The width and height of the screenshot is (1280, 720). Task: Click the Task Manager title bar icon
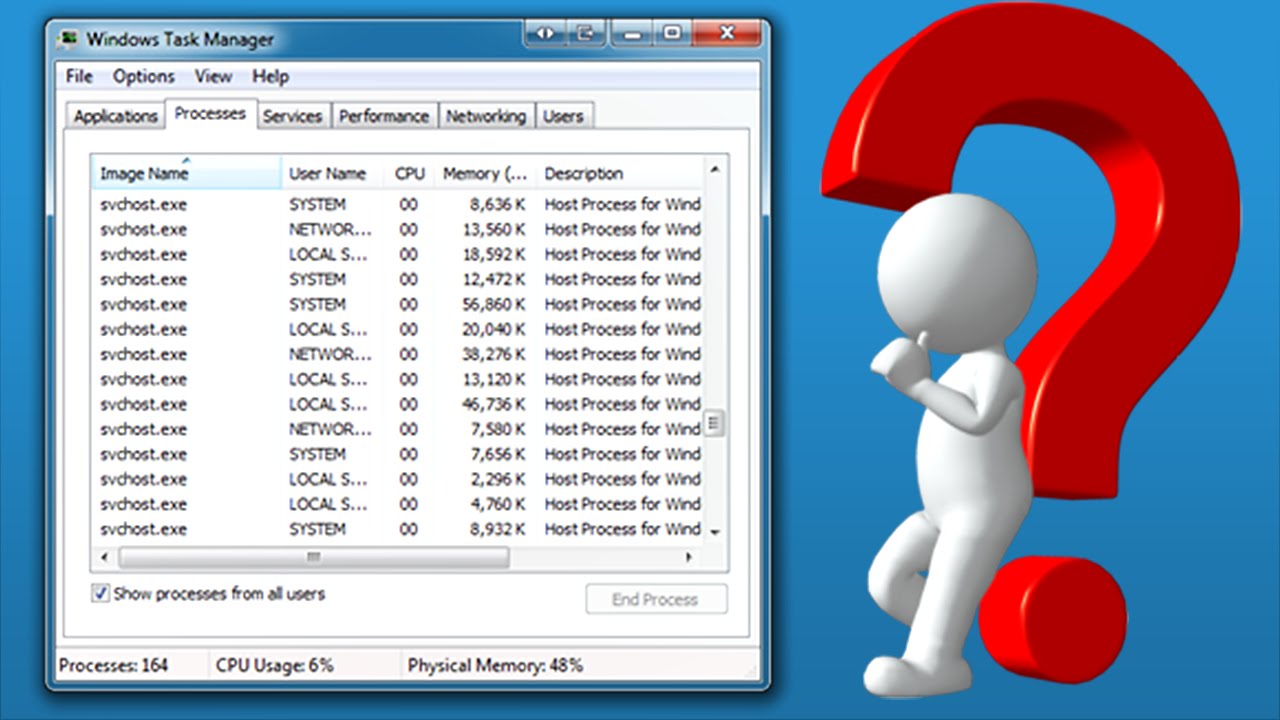coord(68,39)
